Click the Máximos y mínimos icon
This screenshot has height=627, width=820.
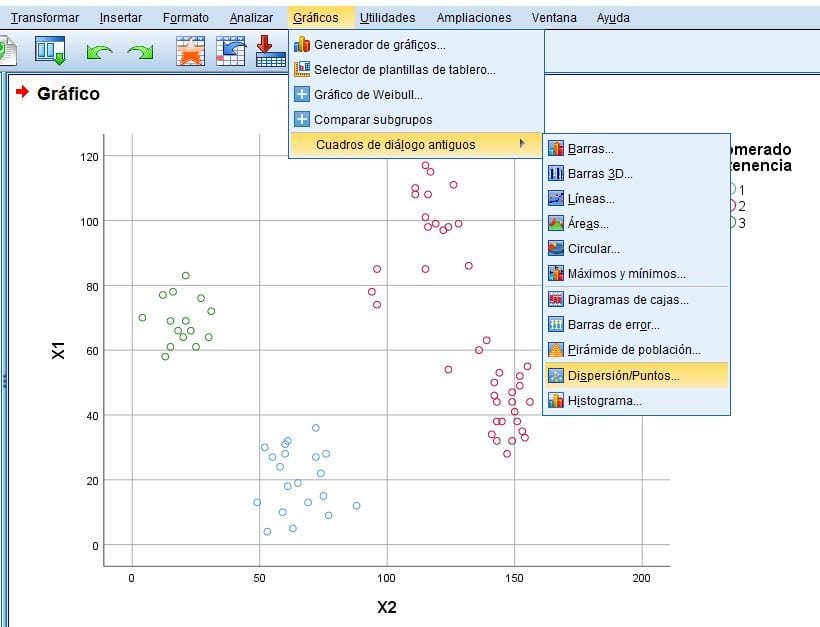point(555,273)
